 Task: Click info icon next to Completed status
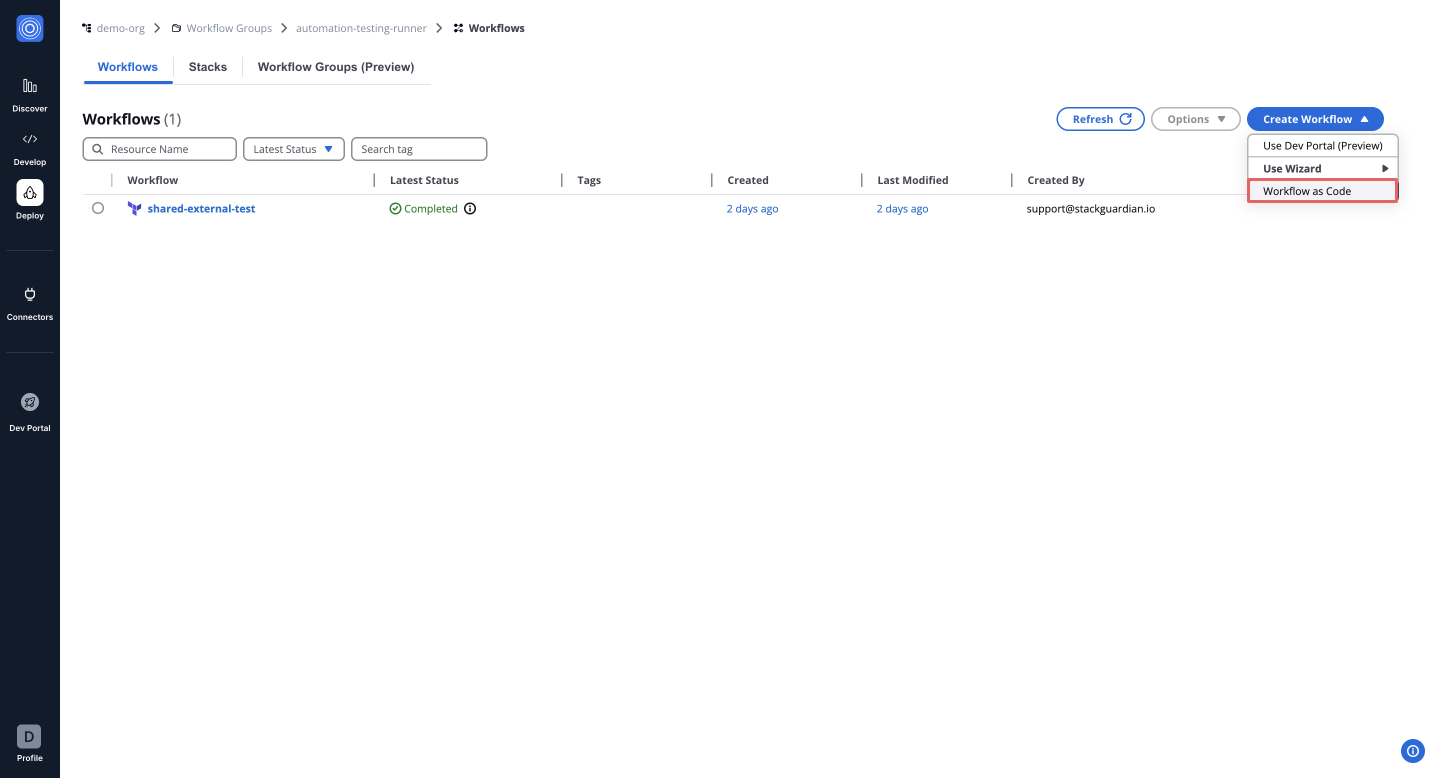point(470,209)
